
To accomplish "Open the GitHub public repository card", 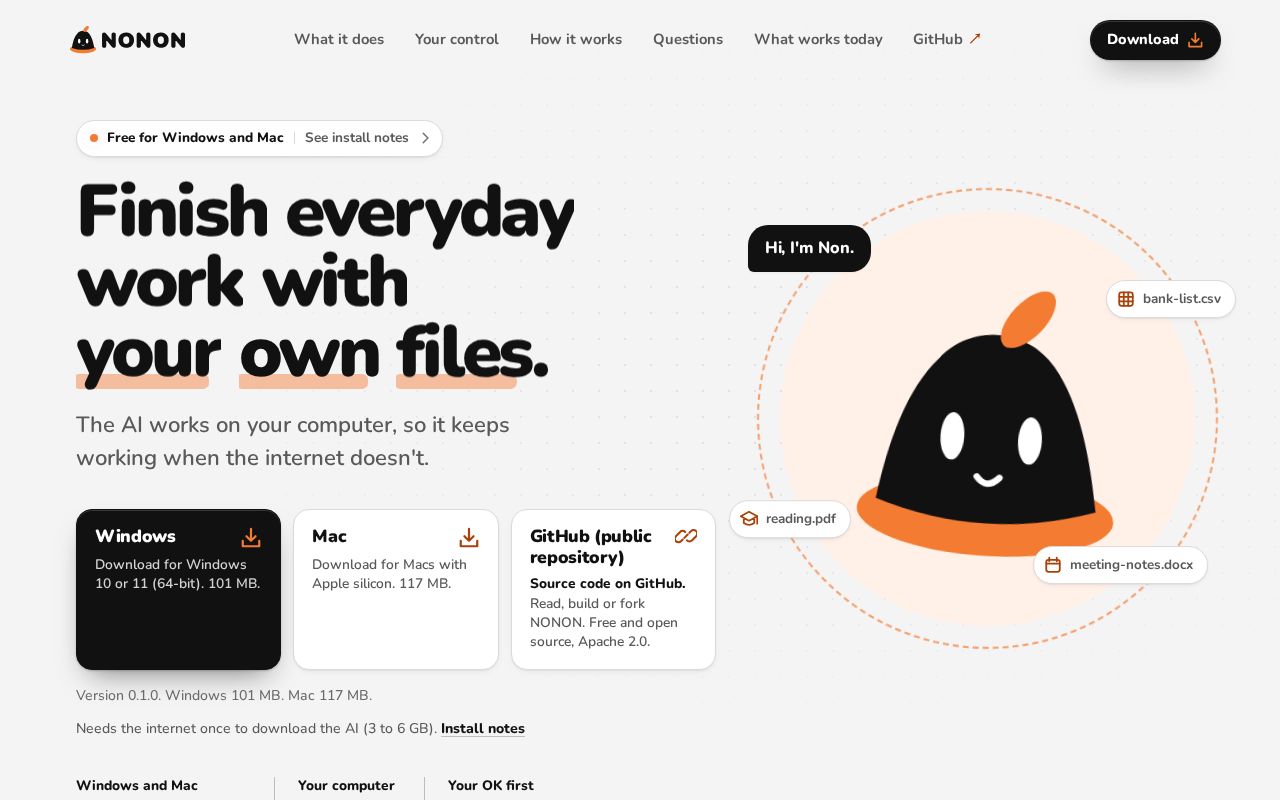I will pos(613,589).
